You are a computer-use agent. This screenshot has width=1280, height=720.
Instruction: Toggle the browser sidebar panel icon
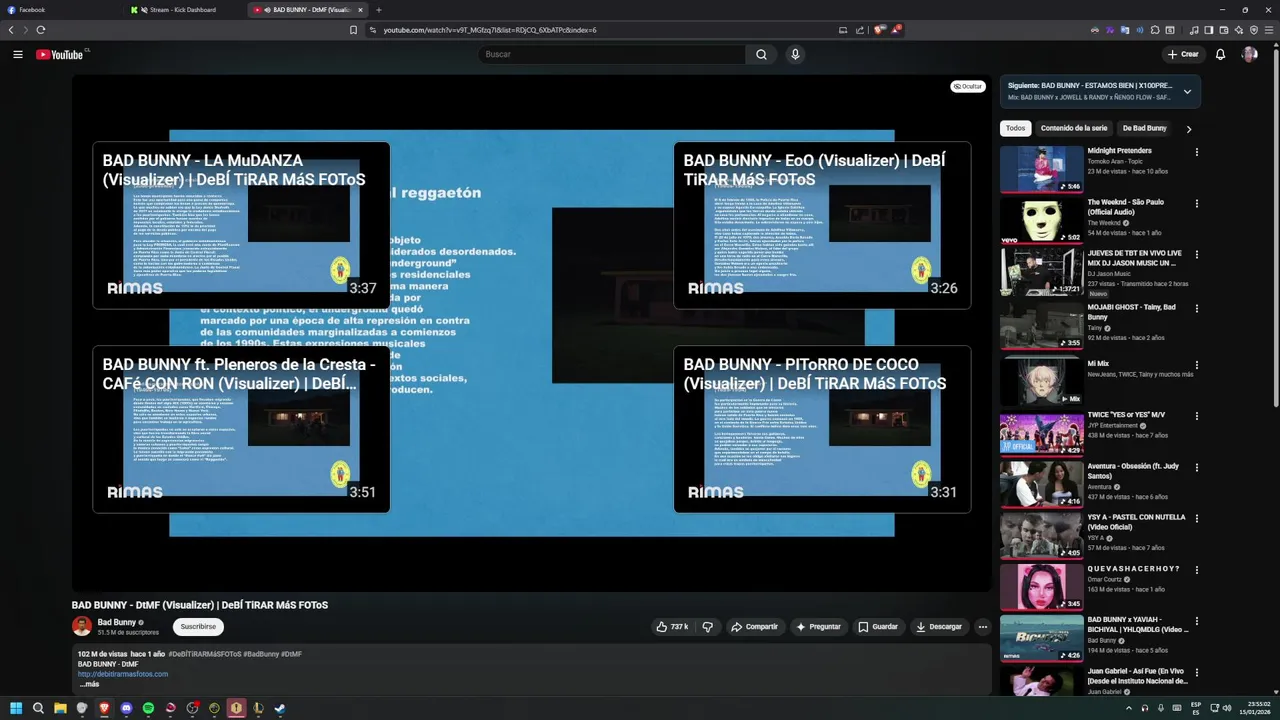coord(1208,30)
